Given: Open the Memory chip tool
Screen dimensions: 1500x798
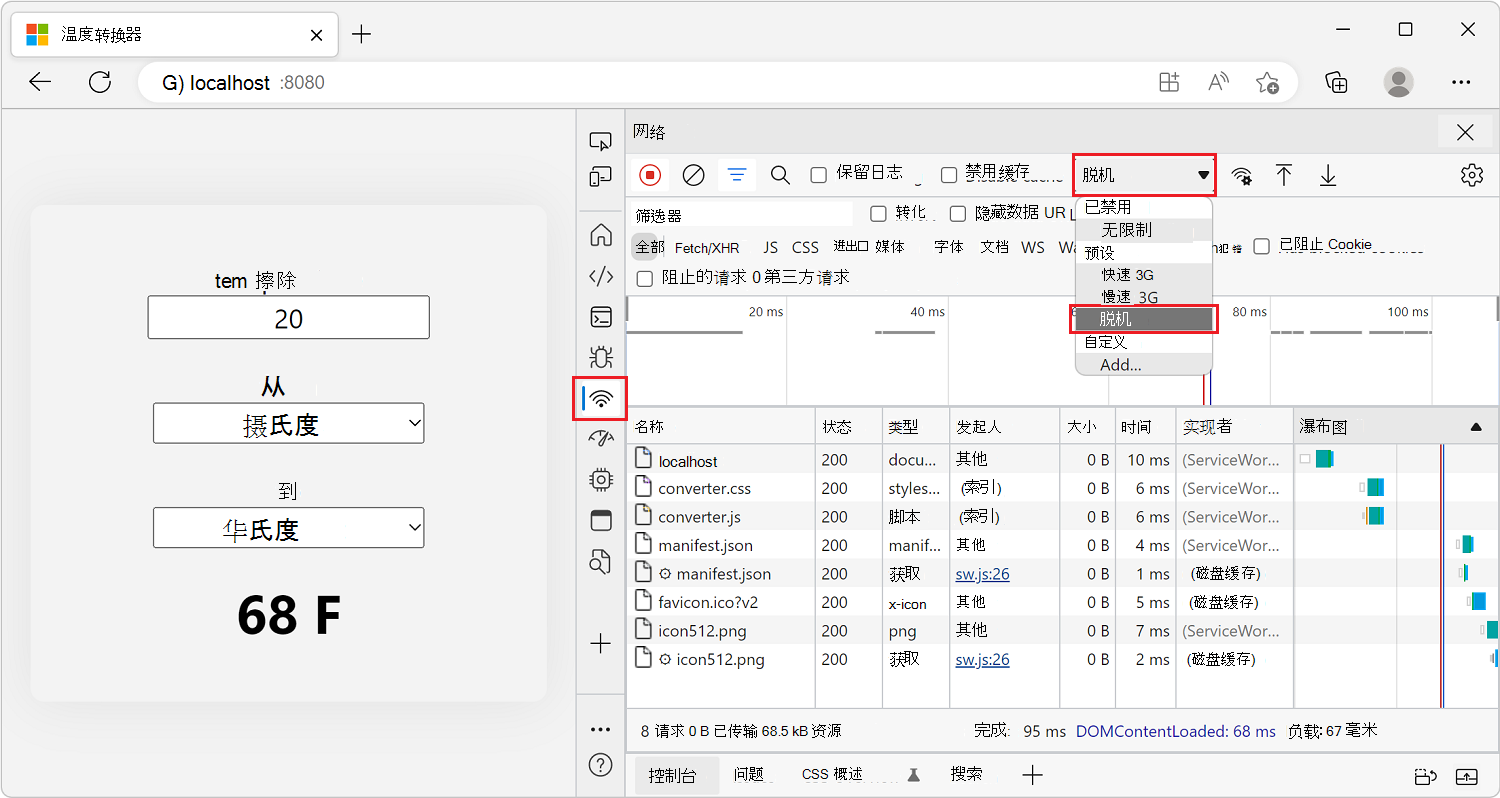Looking at the screenshot, I should tap(600, 479).
